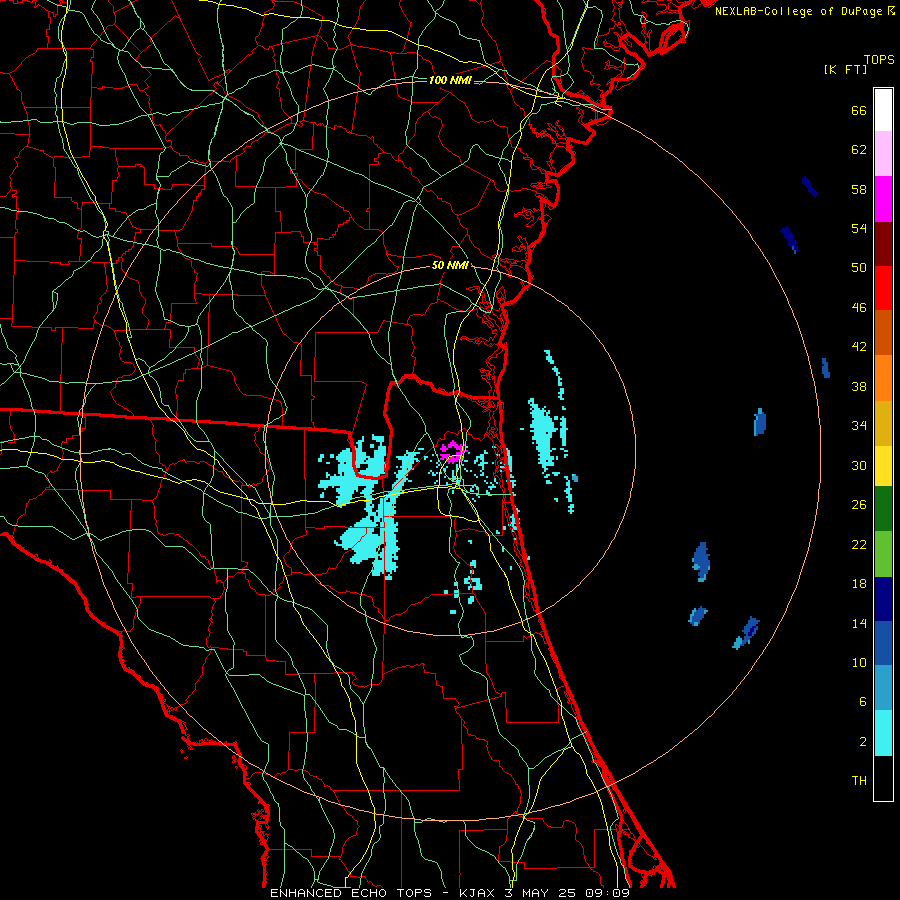Click the 50 NMI range ring label
Viewport: 900px width, 900px height.
[450, 265]
